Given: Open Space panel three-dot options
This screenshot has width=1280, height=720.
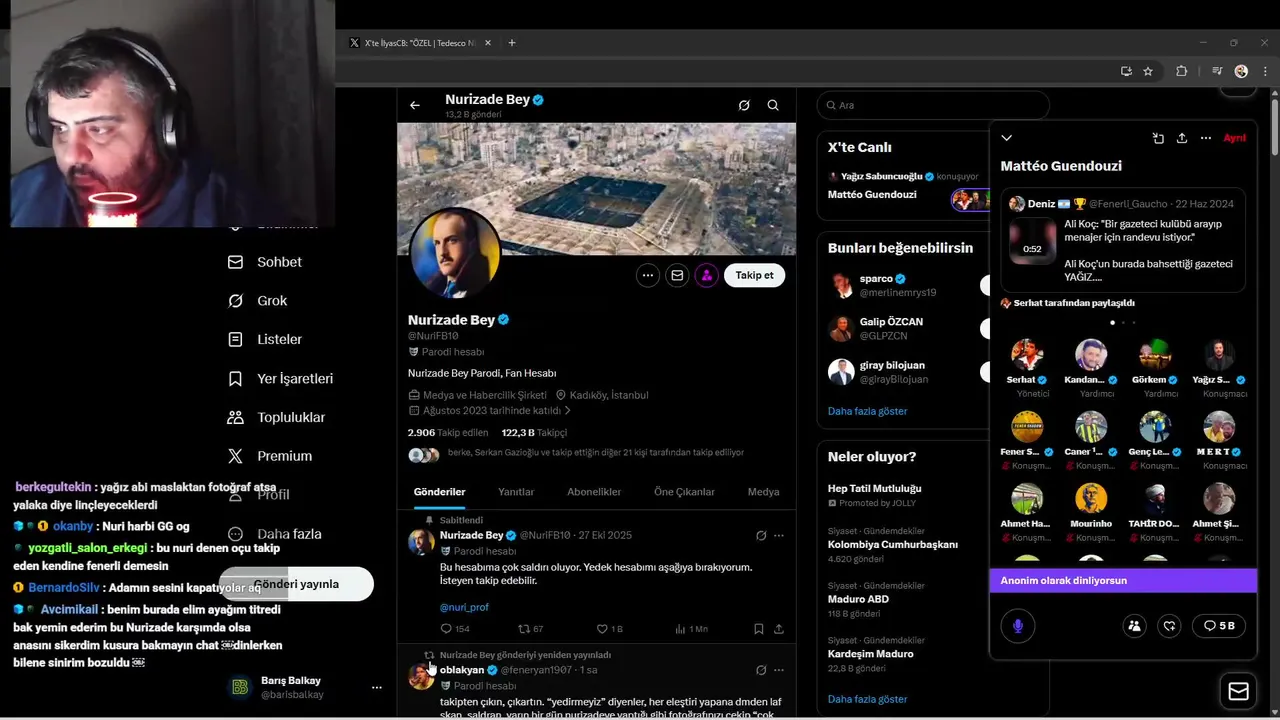Looking at the screenshot, I should coord(1206,138).
